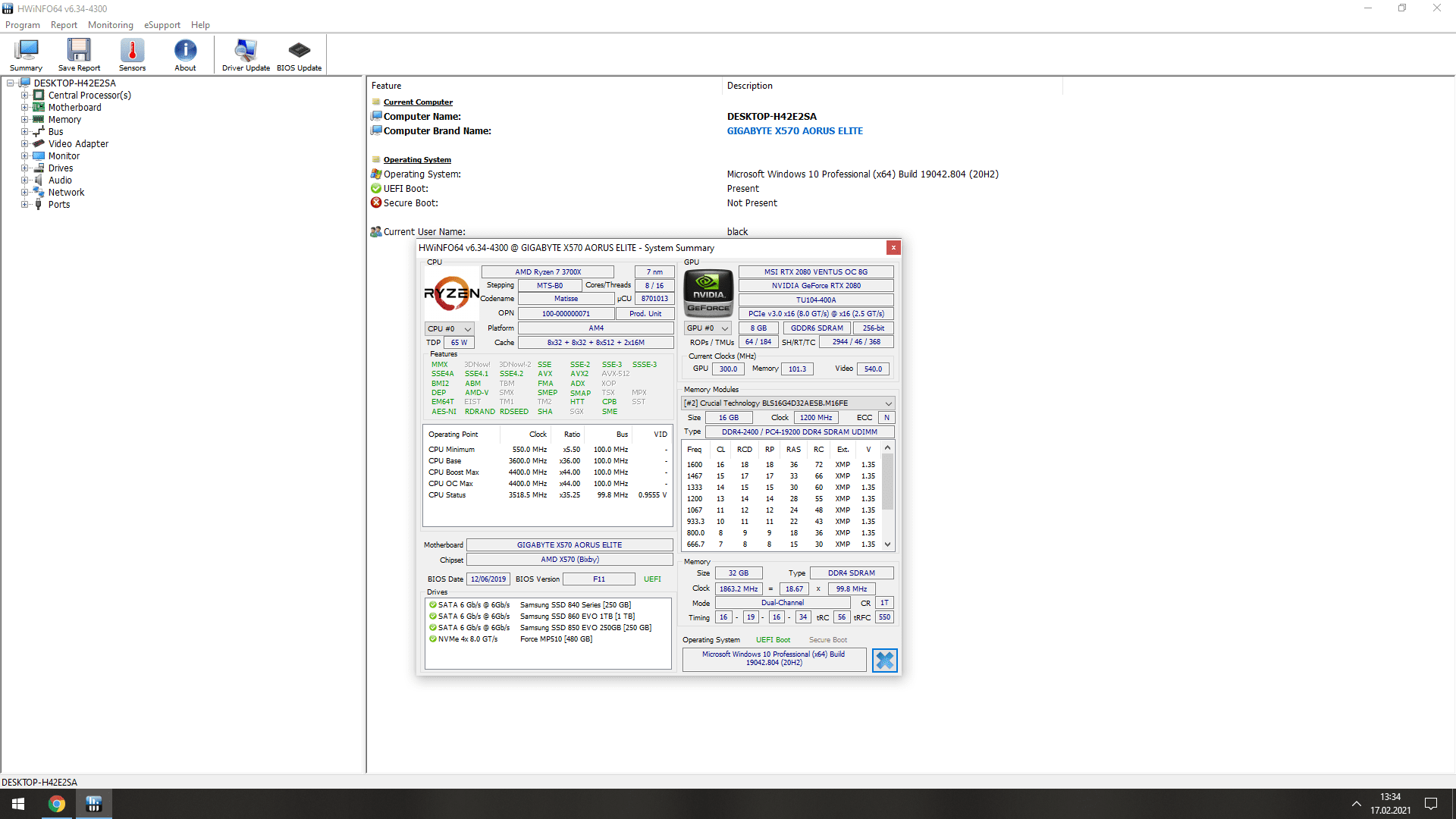Open GIGABYTE X570 AORUS ELITE brand link
Image resolution: width=1456 pixels, height=819 pixels.
[795, 131]
